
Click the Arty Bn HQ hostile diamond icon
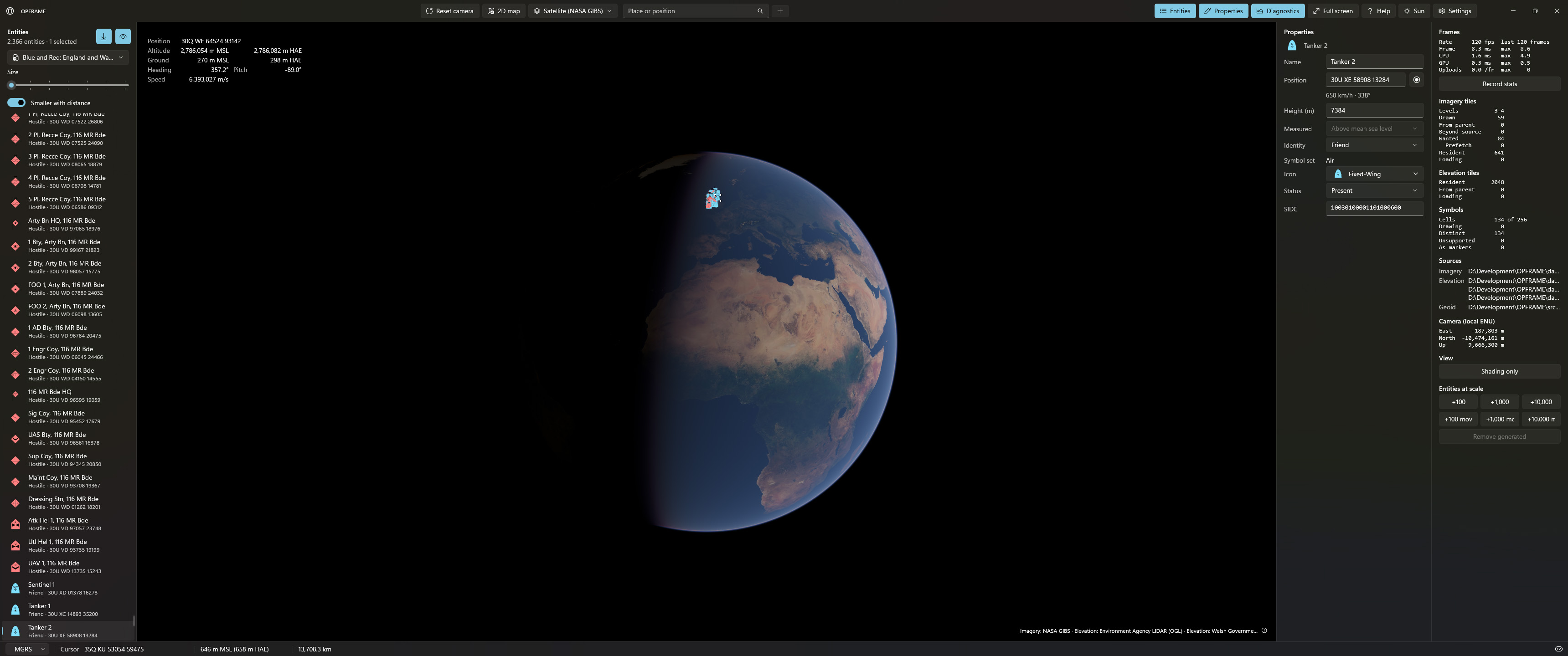tap(15, 224)
